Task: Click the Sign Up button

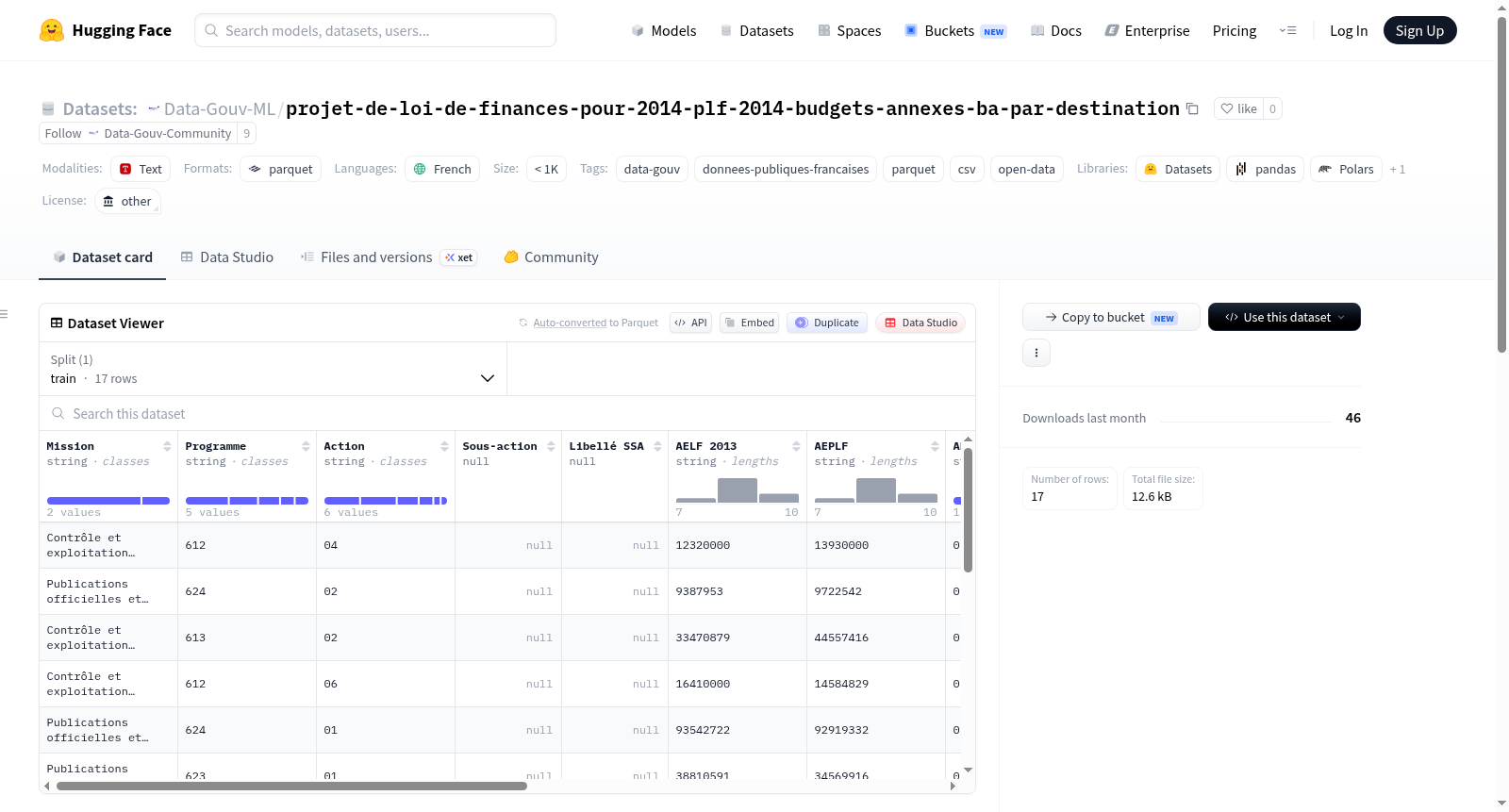Action: coord(1419,30)
